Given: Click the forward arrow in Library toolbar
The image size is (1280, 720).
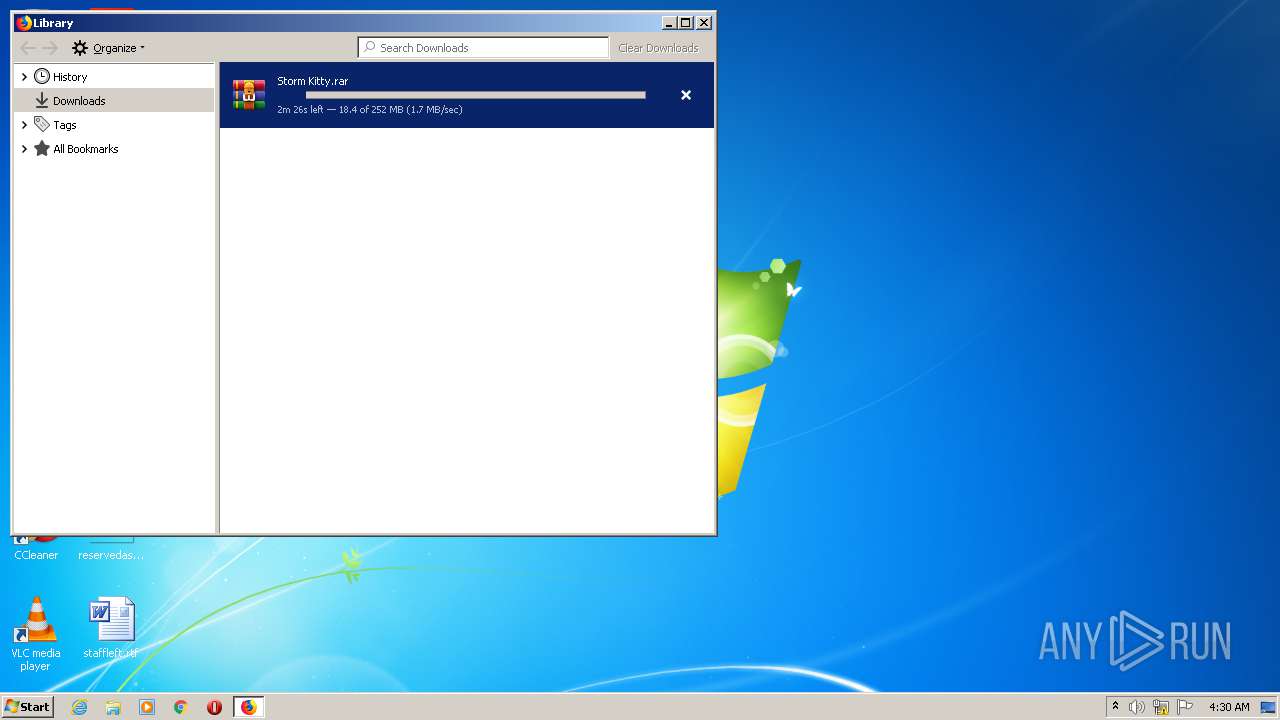Looking at the screenshot, I should point(51,48).
